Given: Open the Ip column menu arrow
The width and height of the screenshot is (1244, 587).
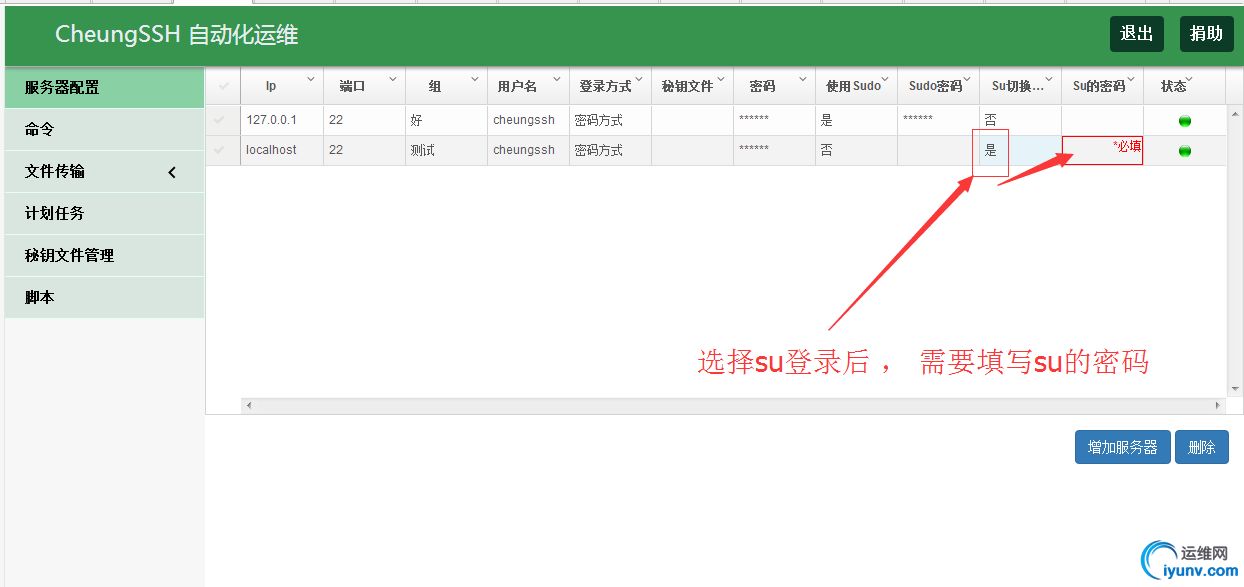Looking at the screenshot, I should pos(310,78).
